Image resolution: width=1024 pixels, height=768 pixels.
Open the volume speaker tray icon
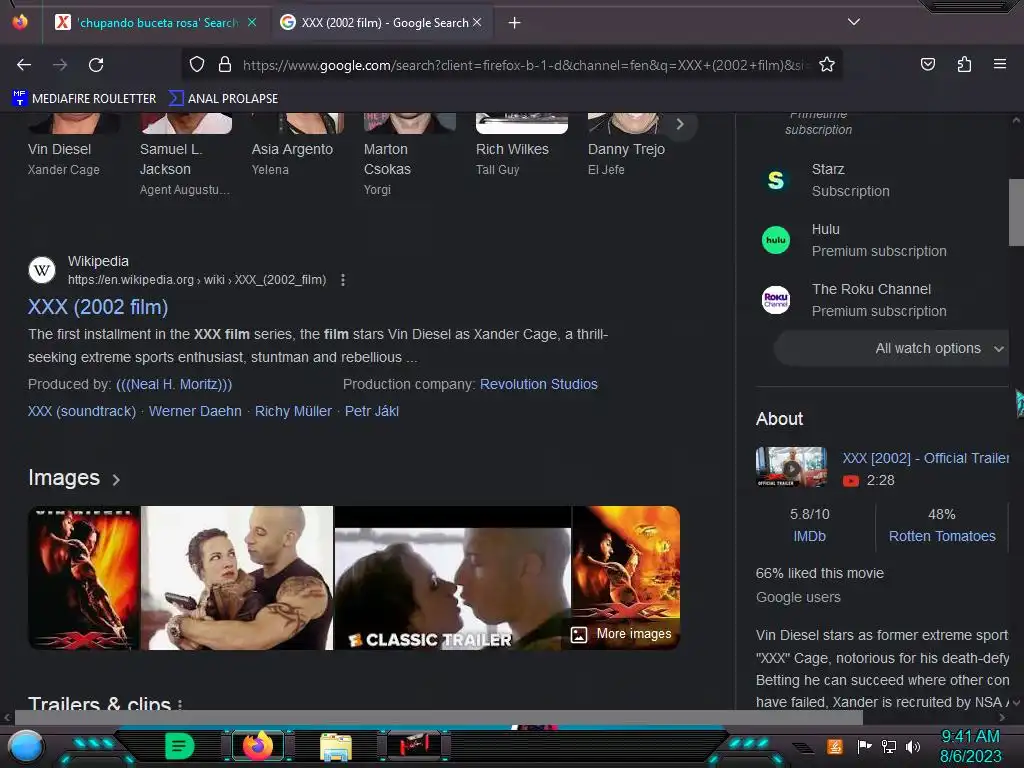pos(913,746)
